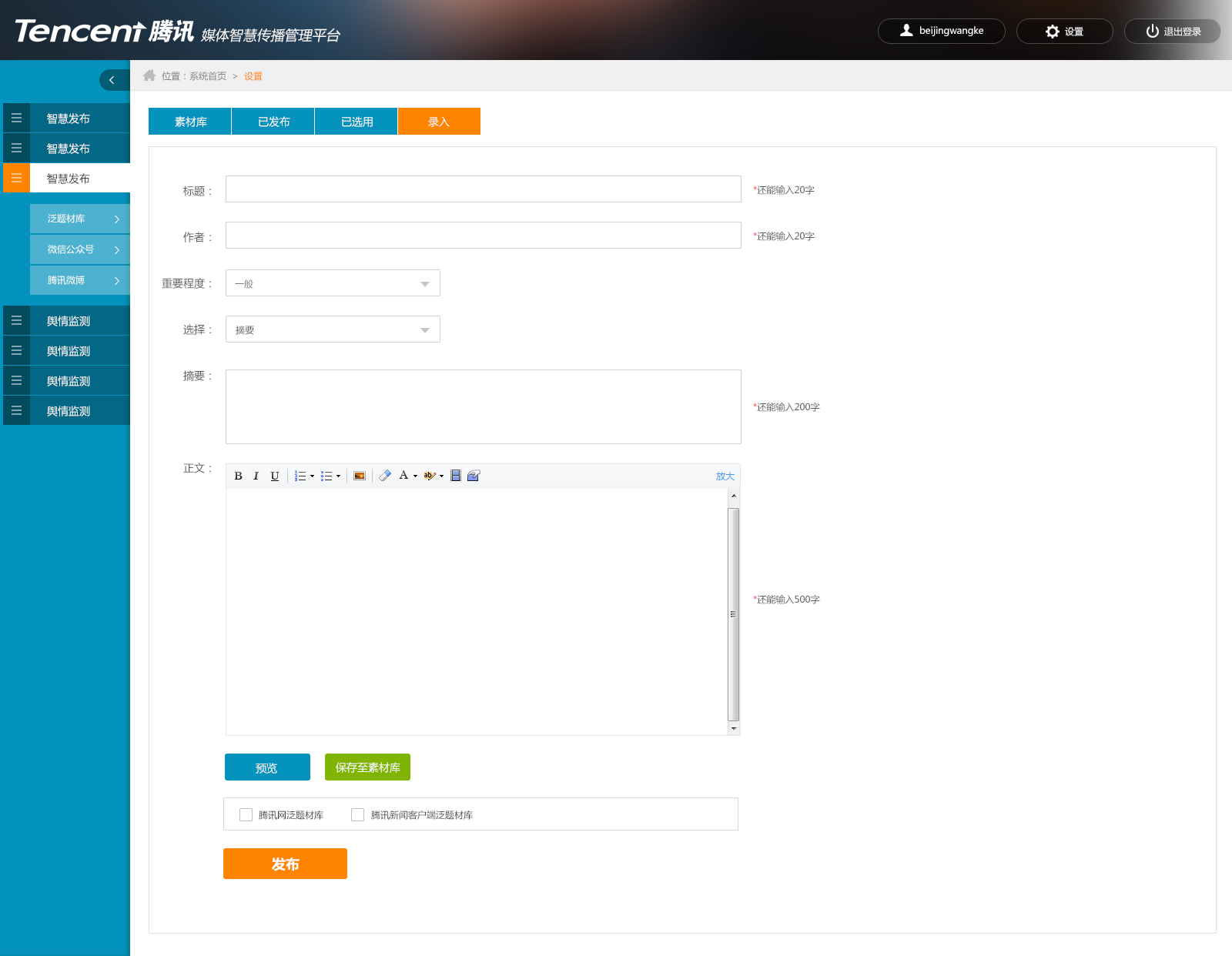Screen dimensions: 1232x956
Task: Click the eraser clear-formatting icon
Action: [x=385, y=476]
